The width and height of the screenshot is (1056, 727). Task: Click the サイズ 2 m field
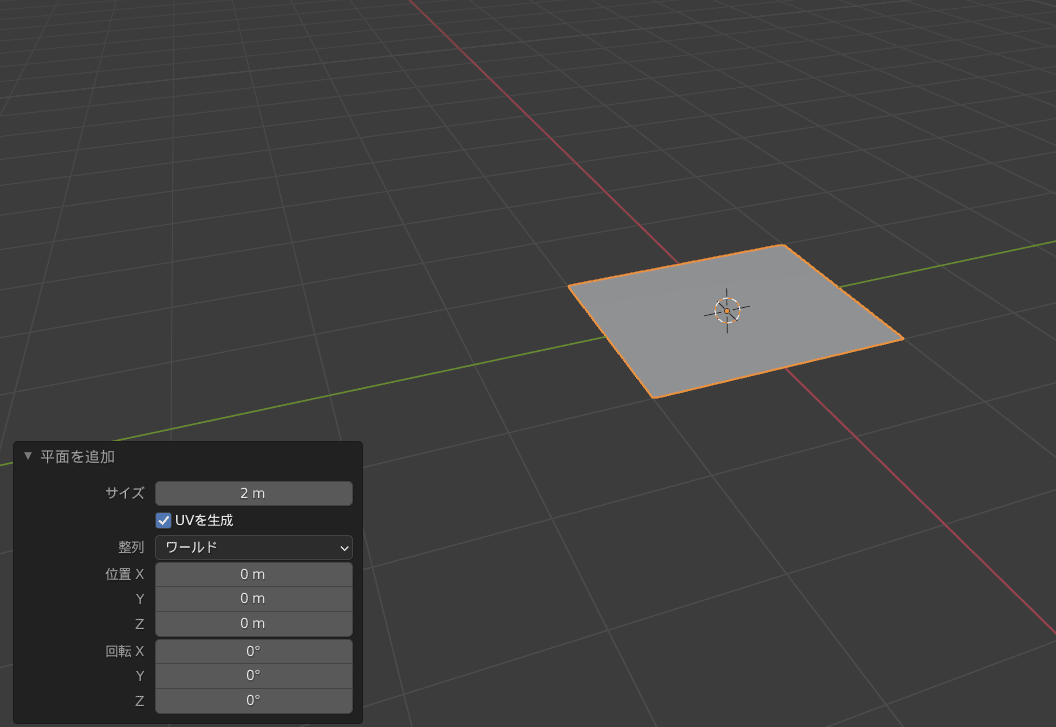[x=254, y=493]
